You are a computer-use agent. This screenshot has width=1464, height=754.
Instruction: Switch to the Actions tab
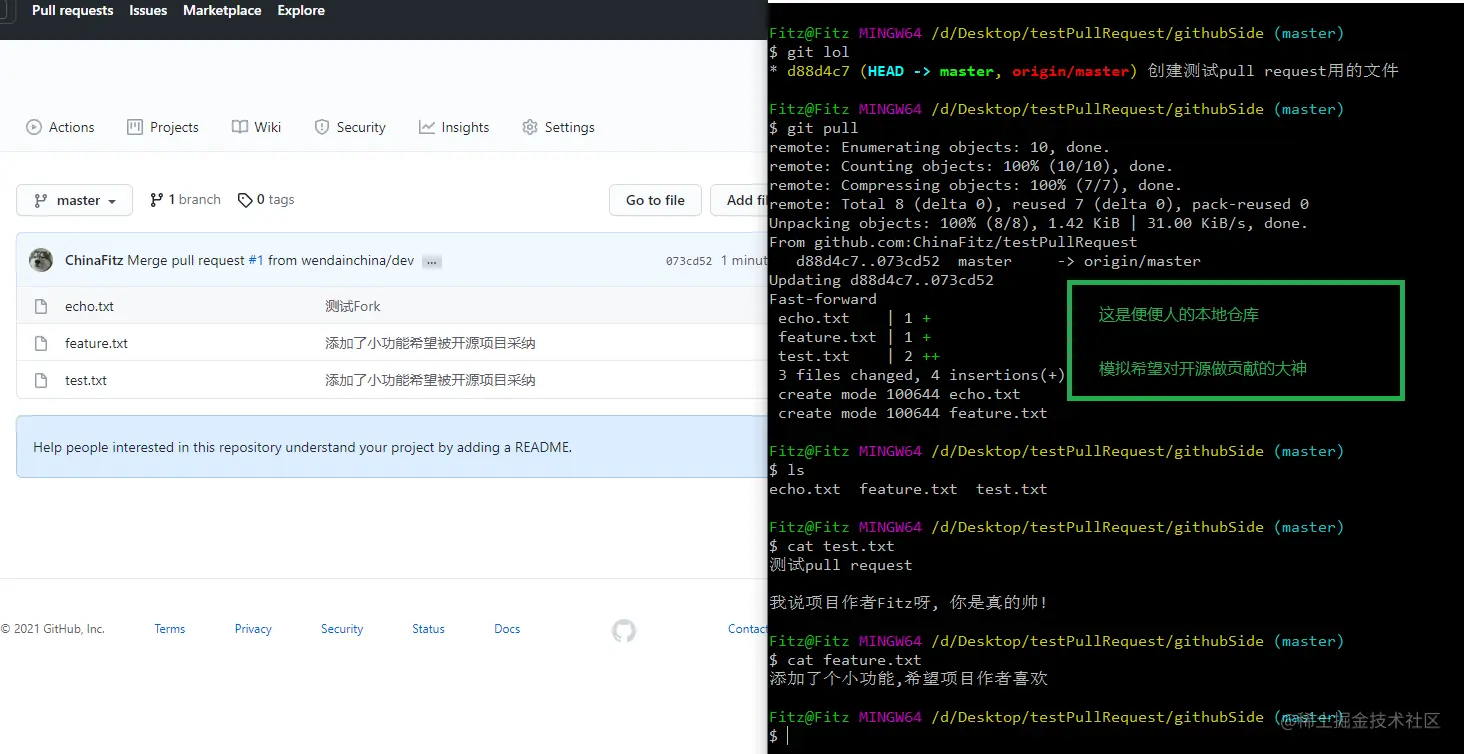tap(60, 127)
